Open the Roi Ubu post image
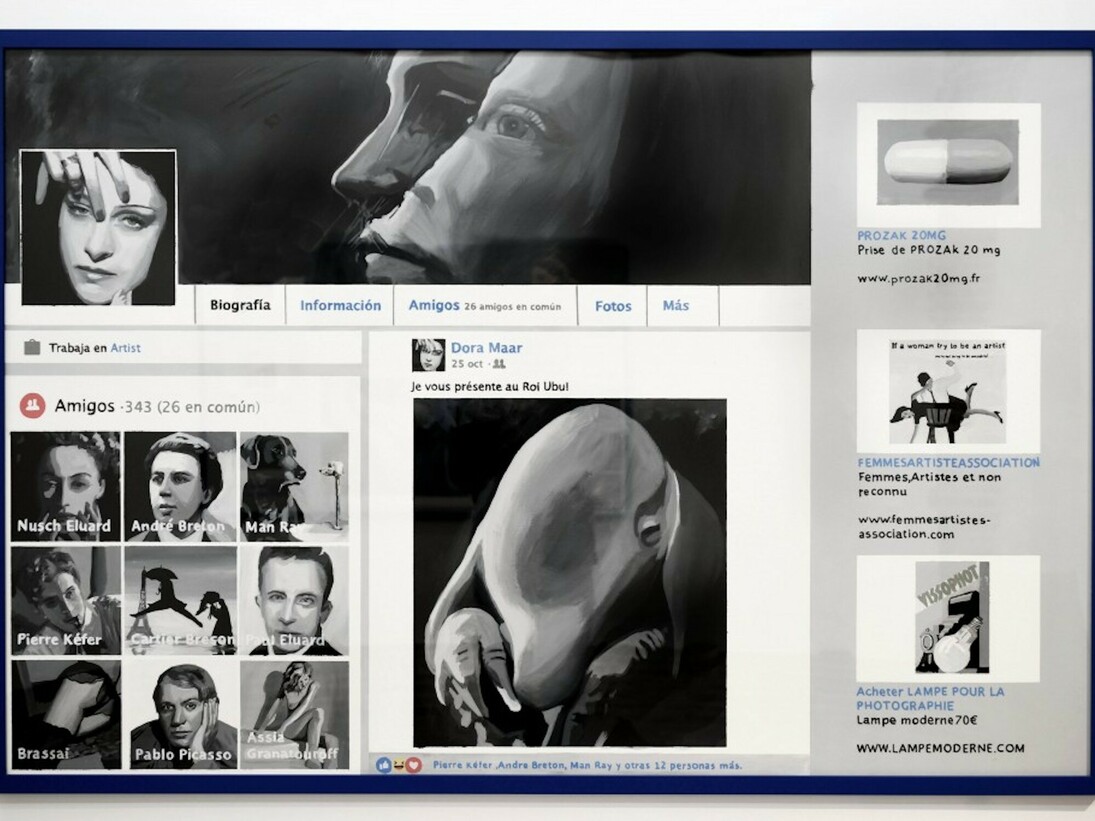Image resolution: width=1095 pixels, height=821 pixels. pyautogui.click(x=570, y=572)
